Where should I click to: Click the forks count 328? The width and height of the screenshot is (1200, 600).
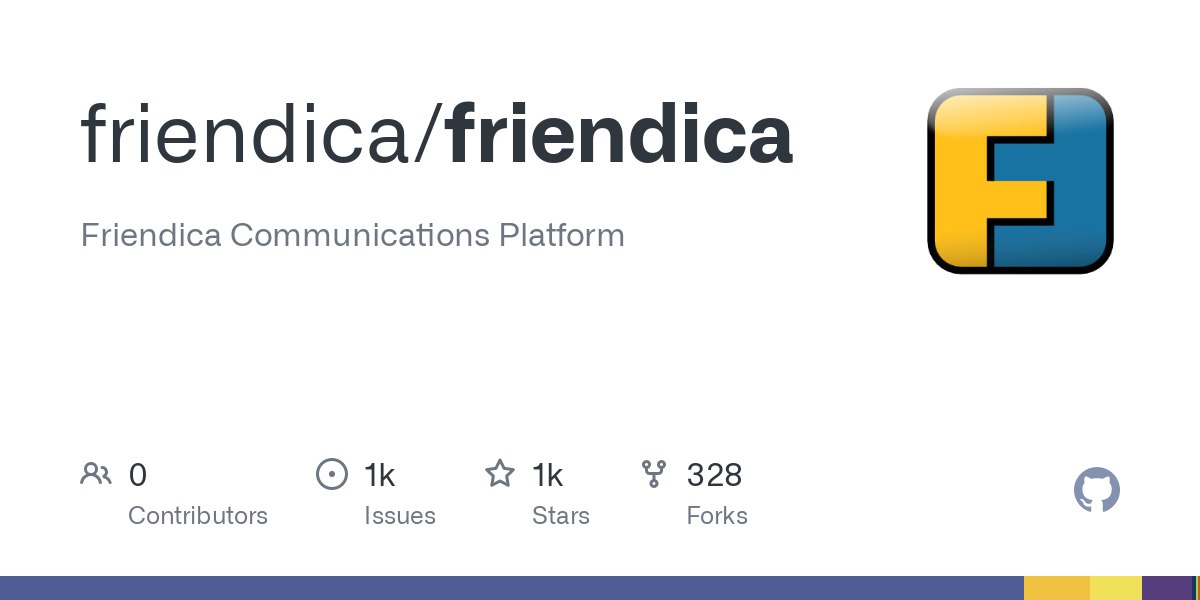pos(714,475)
